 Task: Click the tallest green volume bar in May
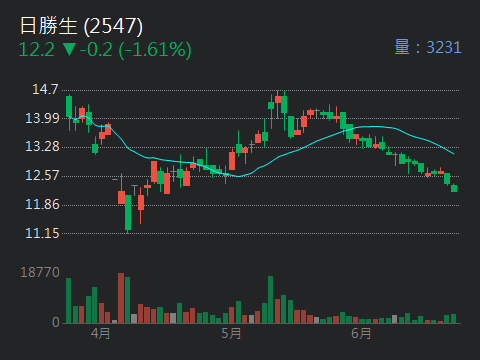271,299
